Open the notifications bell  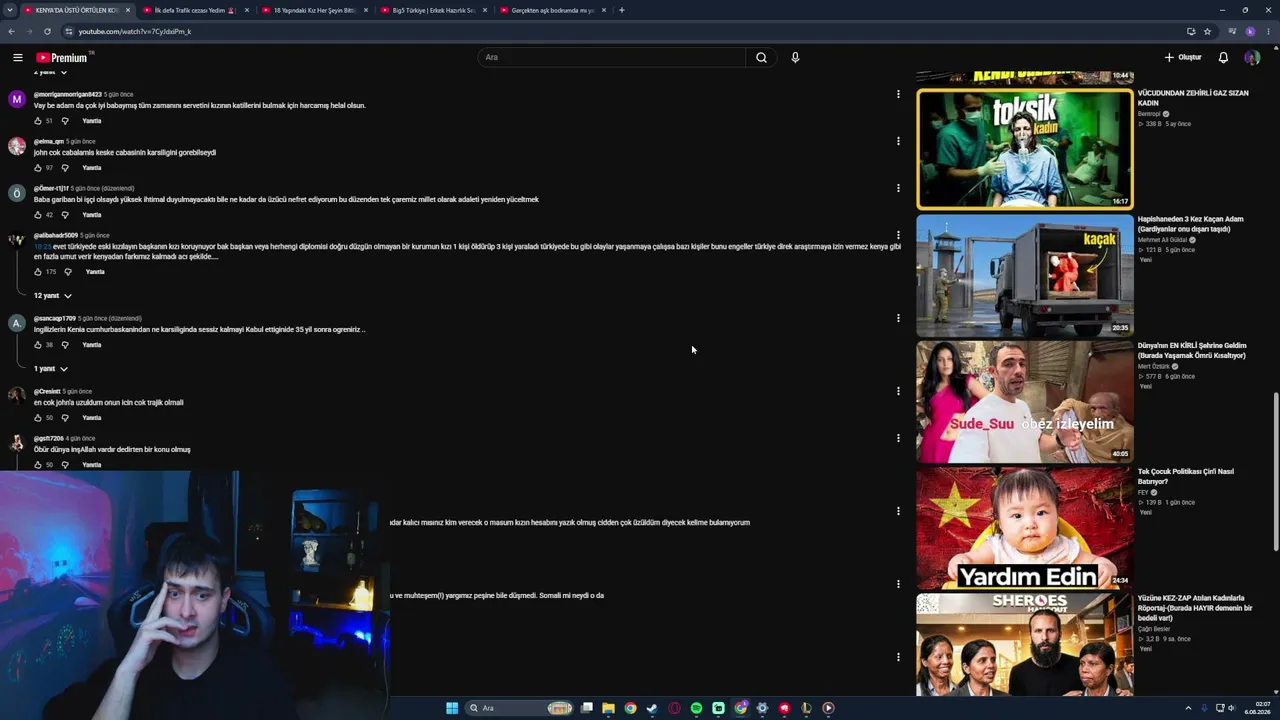click(1223, 58)
